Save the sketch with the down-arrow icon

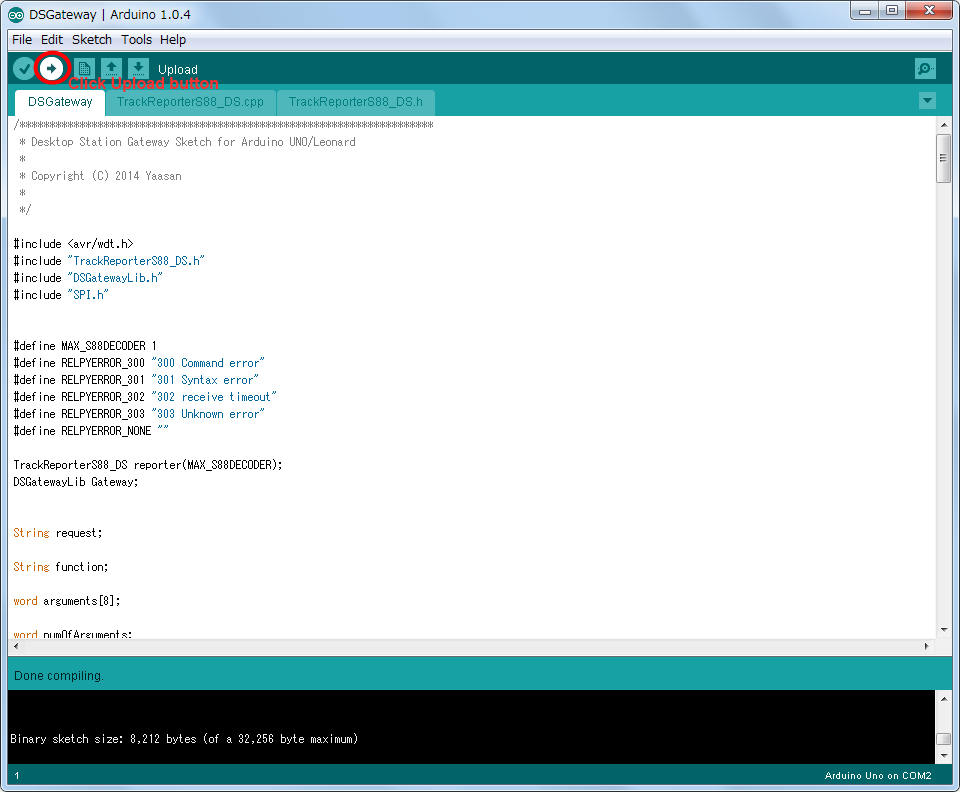coord(138,69)
